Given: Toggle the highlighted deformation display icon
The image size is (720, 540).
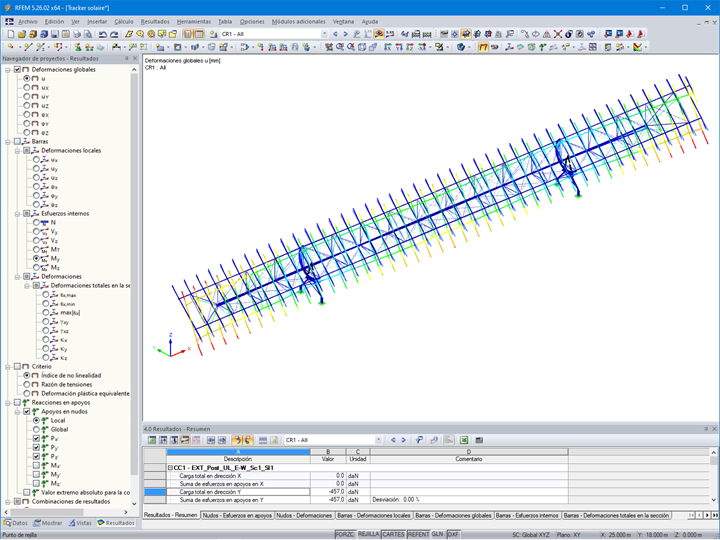Looking at the screenshot, I should click(483, 47).
